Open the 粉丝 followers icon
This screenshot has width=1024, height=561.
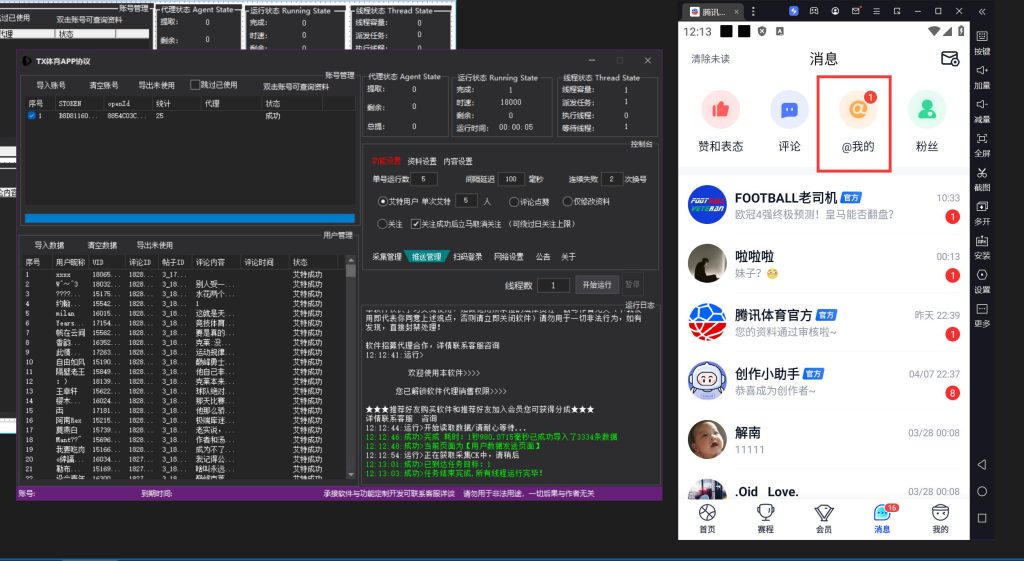point(926,111)
